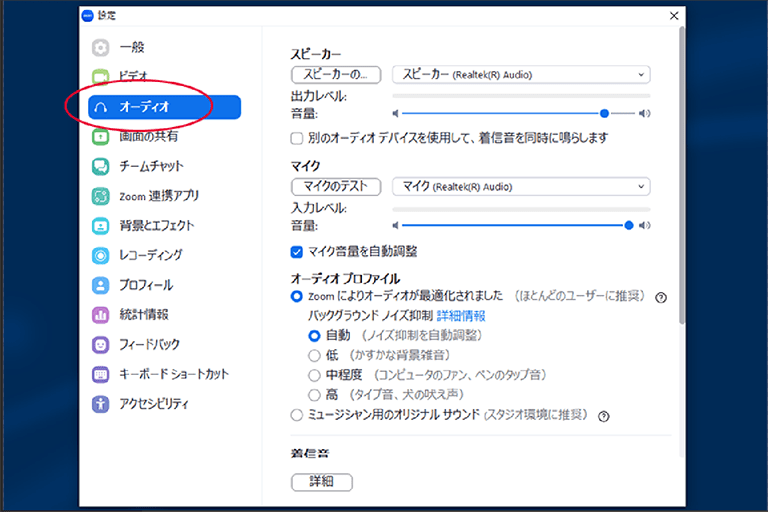This screenshot has height=512, width=768.
Task: Click the ビデオ camera icon
Action: point(100,77)
